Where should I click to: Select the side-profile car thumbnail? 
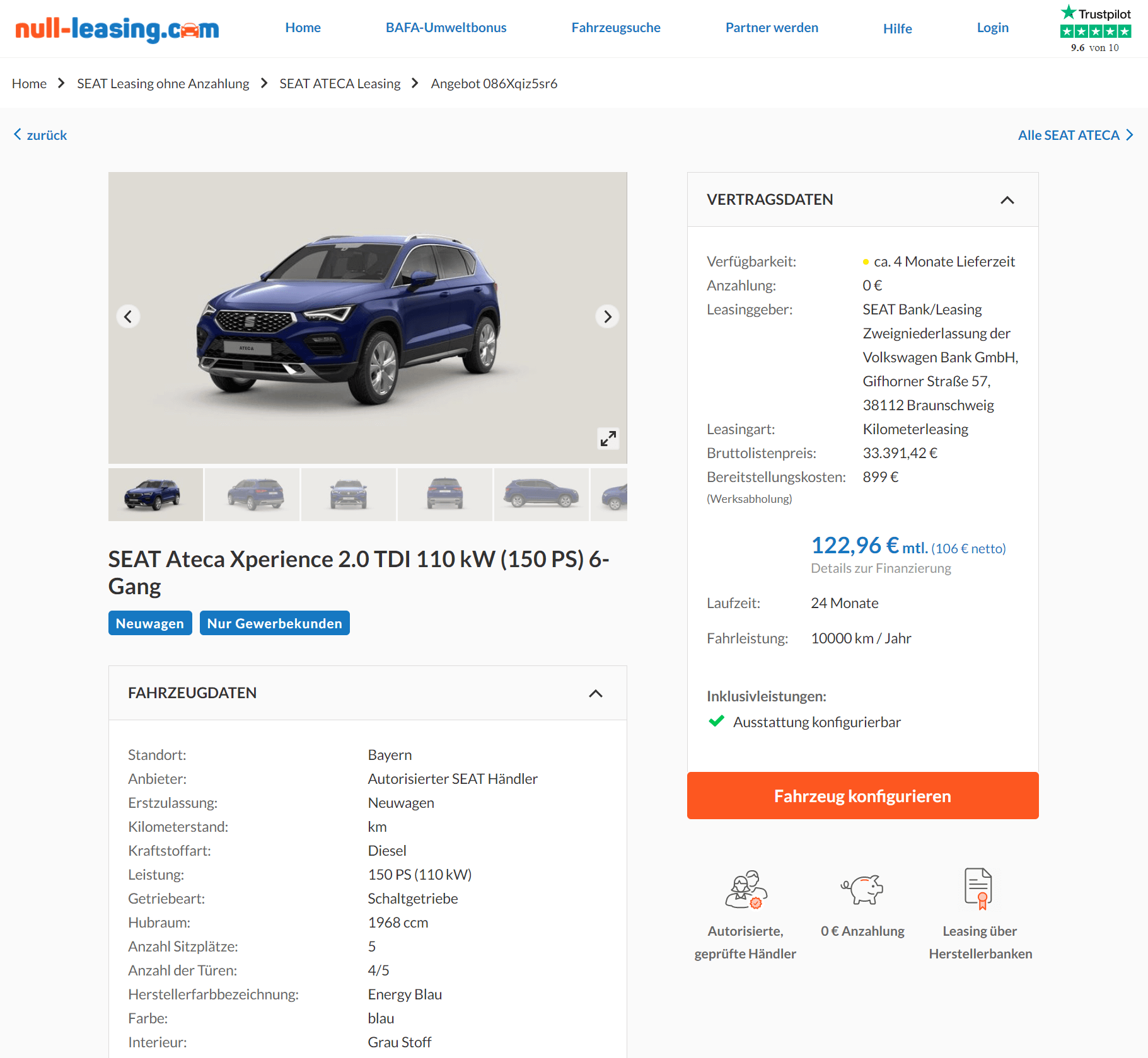click(x=542, y=494)
